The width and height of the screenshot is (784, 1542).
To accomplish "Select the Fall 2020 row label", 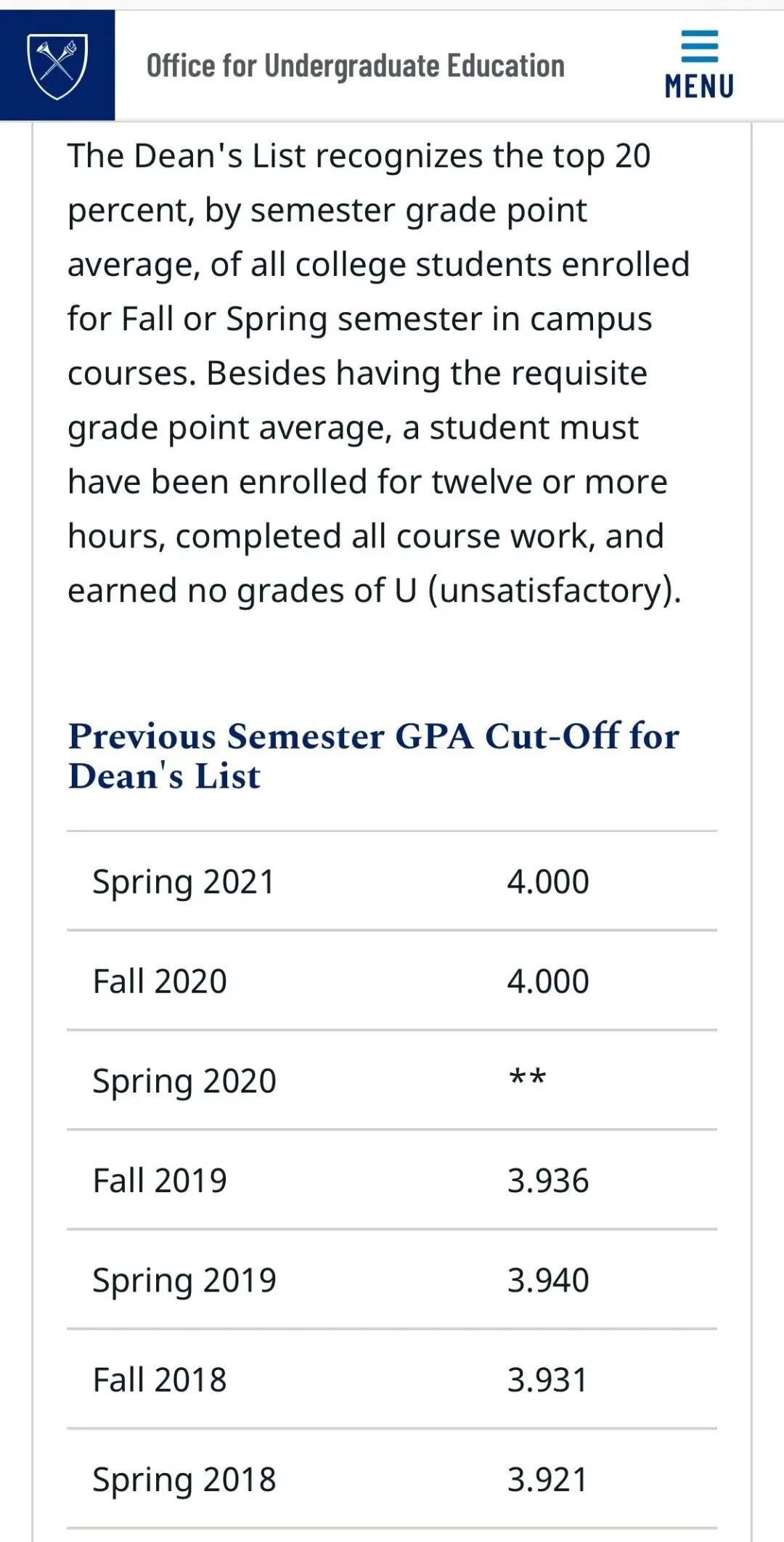I will (x=160, y=981).
